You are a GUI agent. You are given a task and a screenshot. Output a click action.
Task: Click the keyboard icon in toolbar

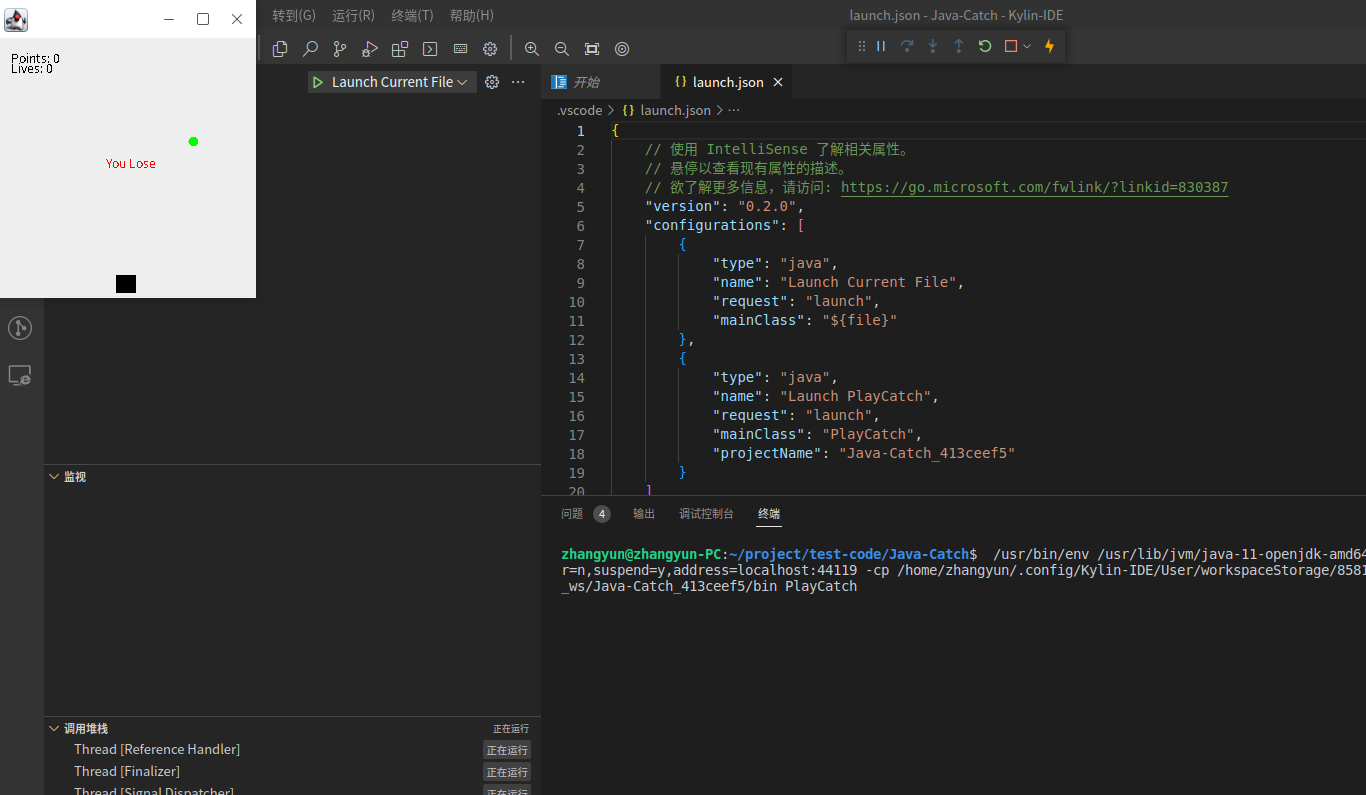coord(460,48)
